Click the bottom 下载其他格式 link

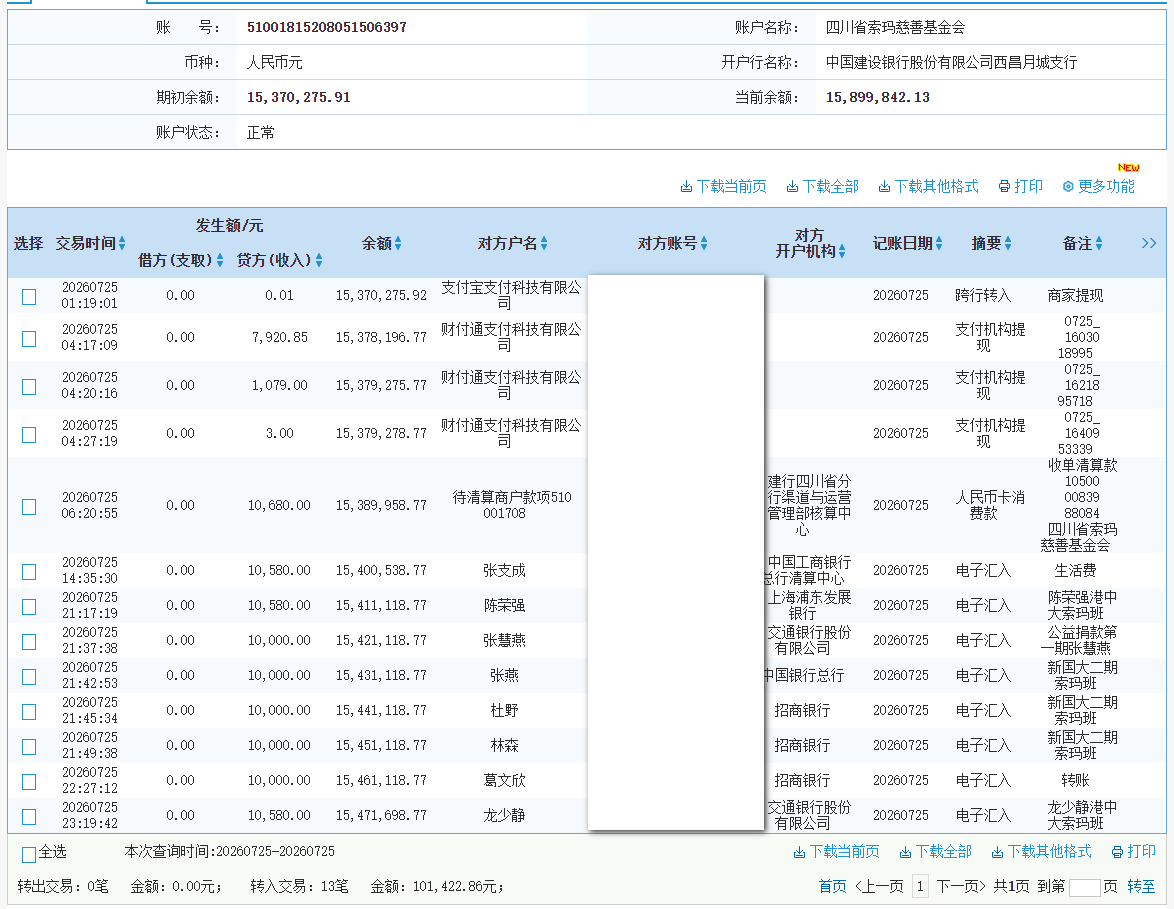[x=1041, y=851]
